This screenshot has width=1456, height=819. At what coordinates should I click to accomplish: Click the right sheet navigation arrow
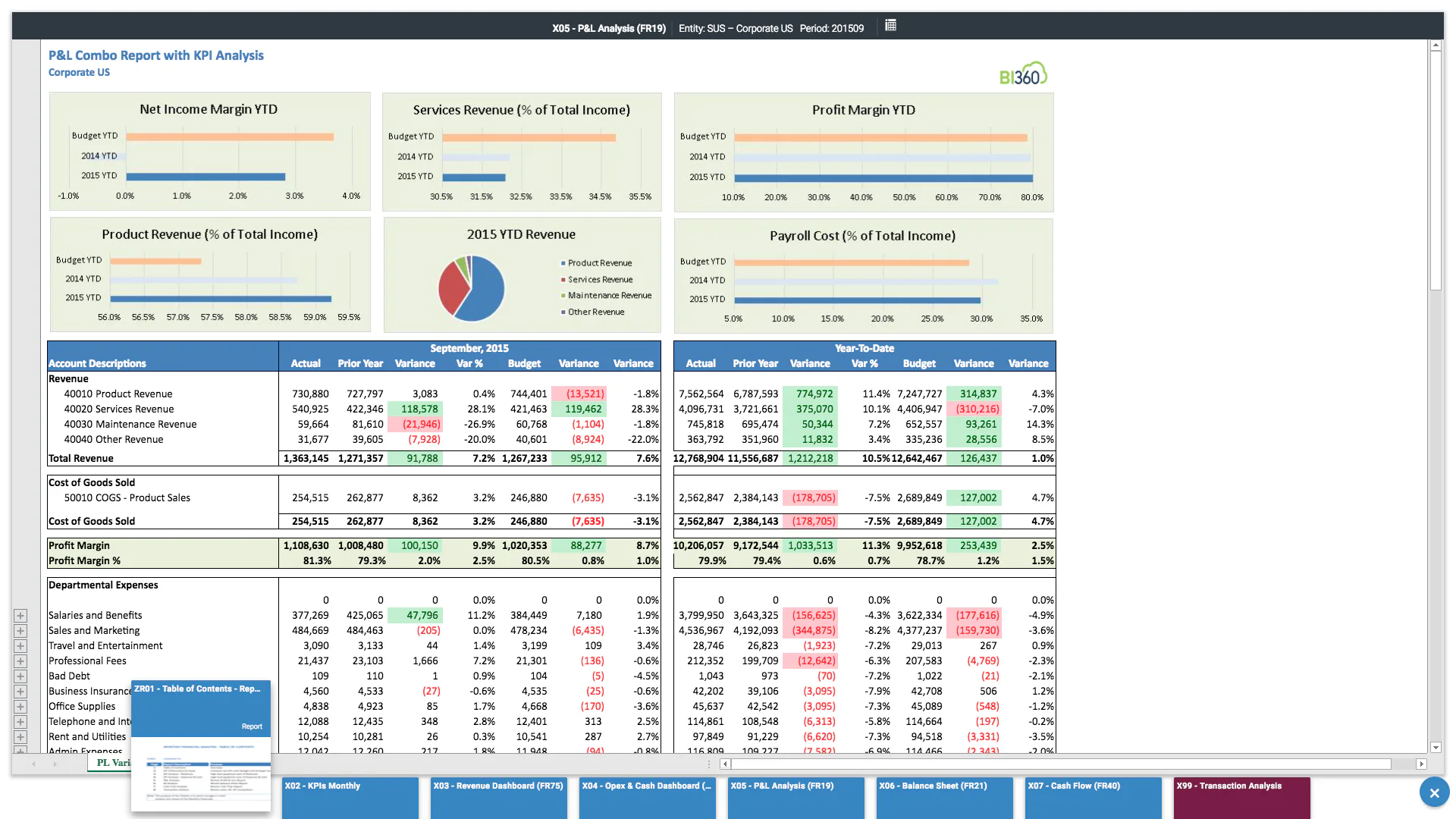pyautogui.click(x=55, y=764)
